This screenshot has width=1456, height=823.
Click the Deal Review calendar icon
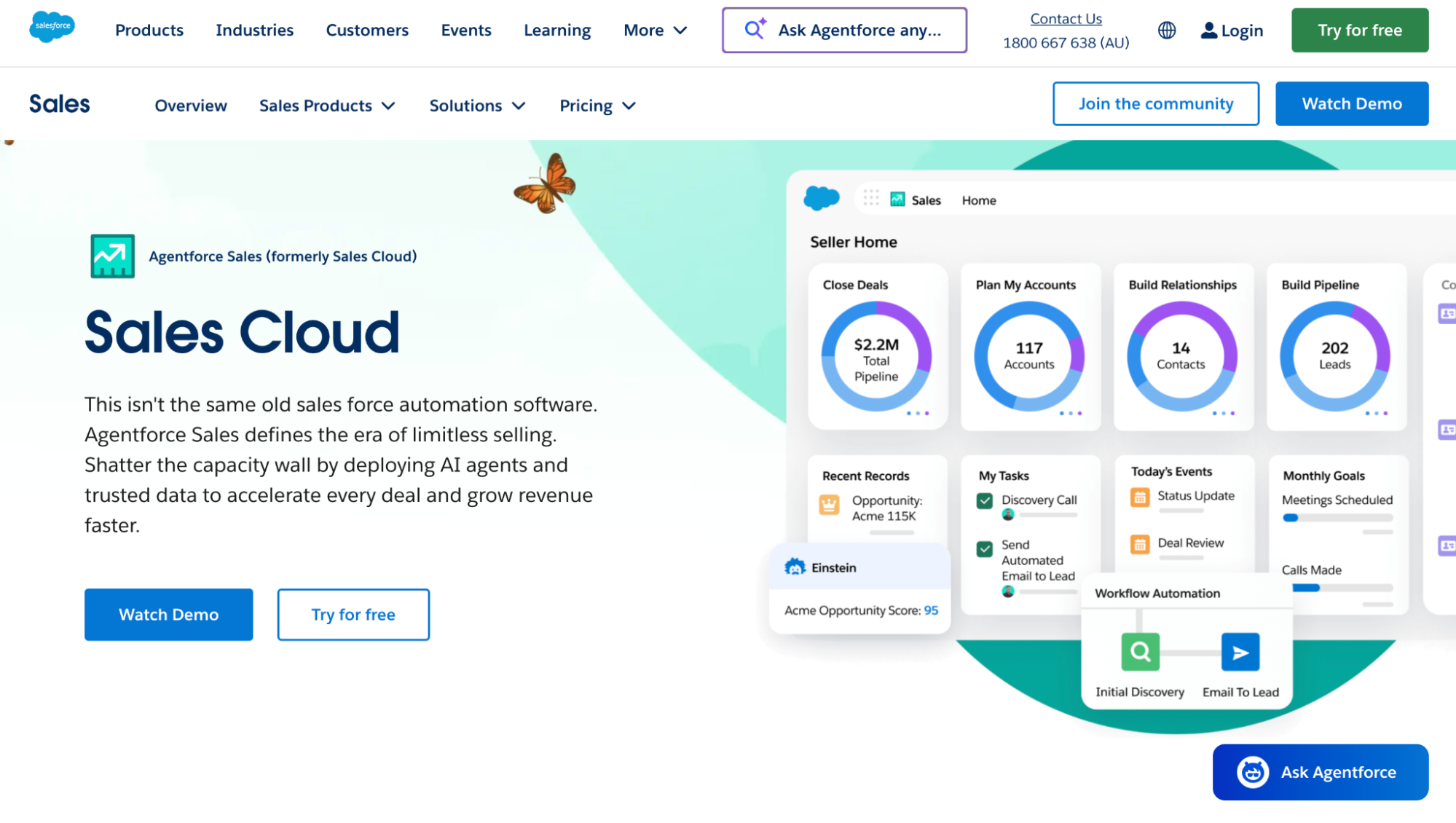tap(1140, 544)
